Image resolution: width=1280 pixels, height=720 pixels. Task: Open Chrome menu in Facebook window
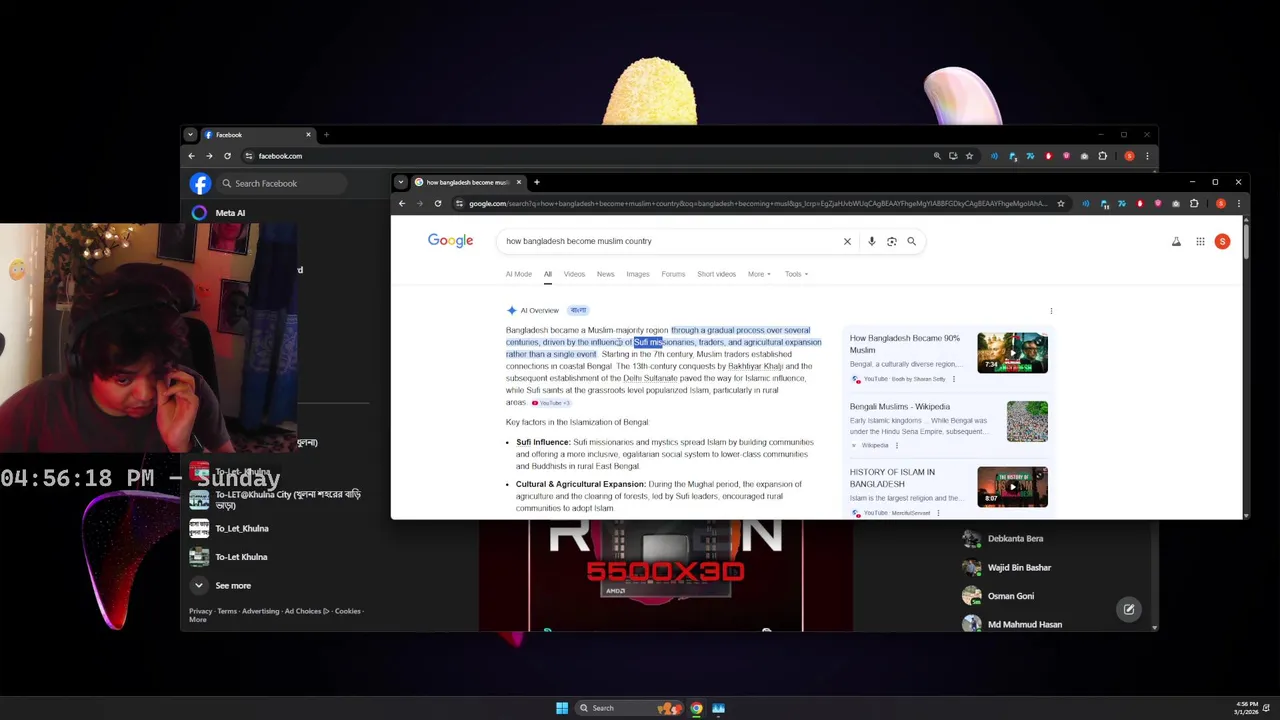point(1147,156)
